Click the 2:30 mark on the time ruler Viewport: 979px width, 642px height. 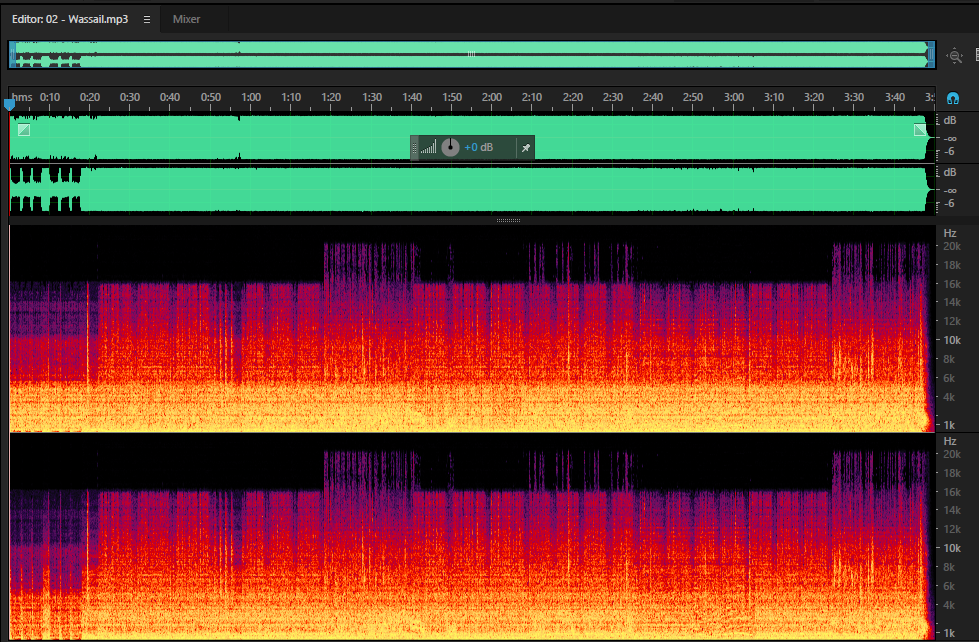click(612, 97)
